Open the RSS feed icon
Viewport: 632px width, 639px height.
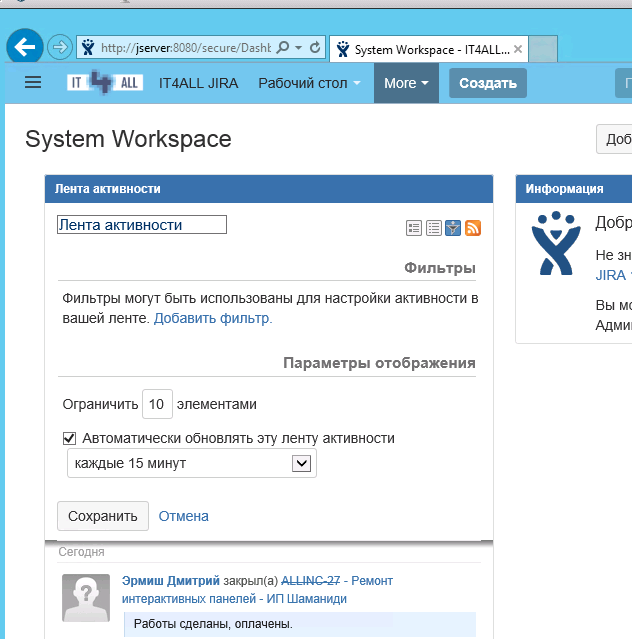pyautogui.click(x=473, y=228)
